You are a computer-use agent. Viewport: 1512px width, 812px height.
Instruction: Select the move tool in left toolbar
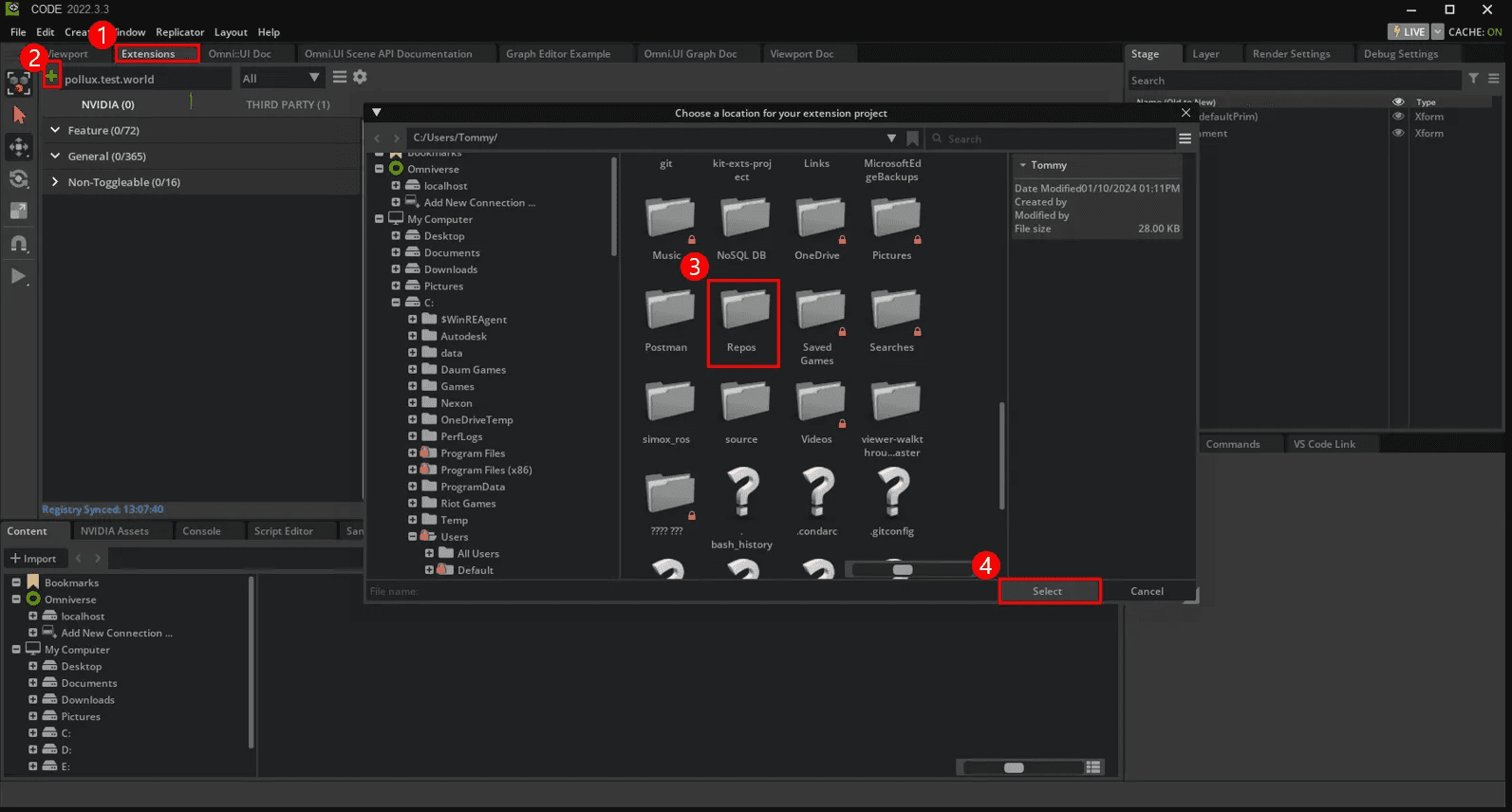18,147
